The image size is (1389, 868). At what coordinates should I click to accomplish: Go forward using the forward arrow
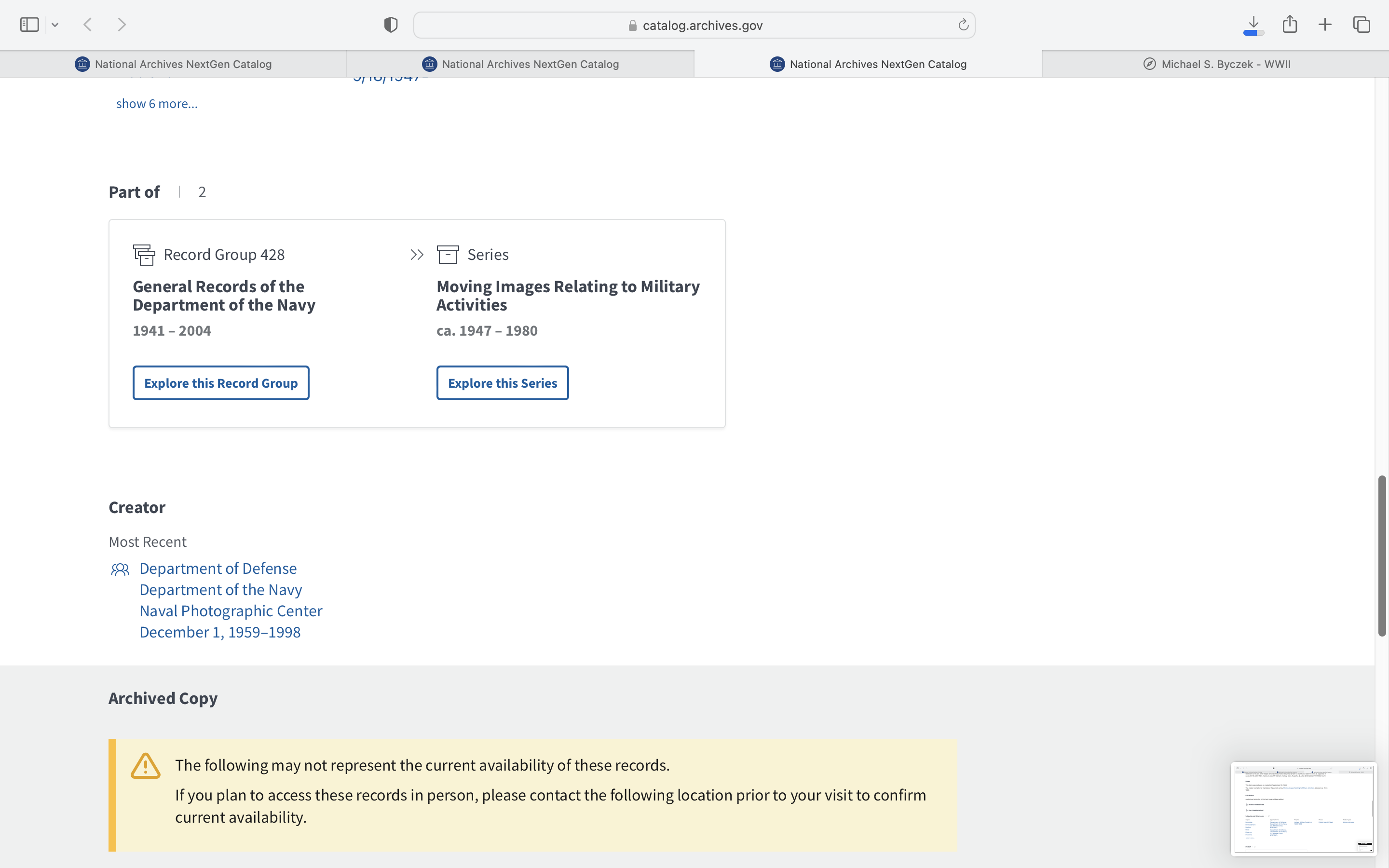(122, 25)
